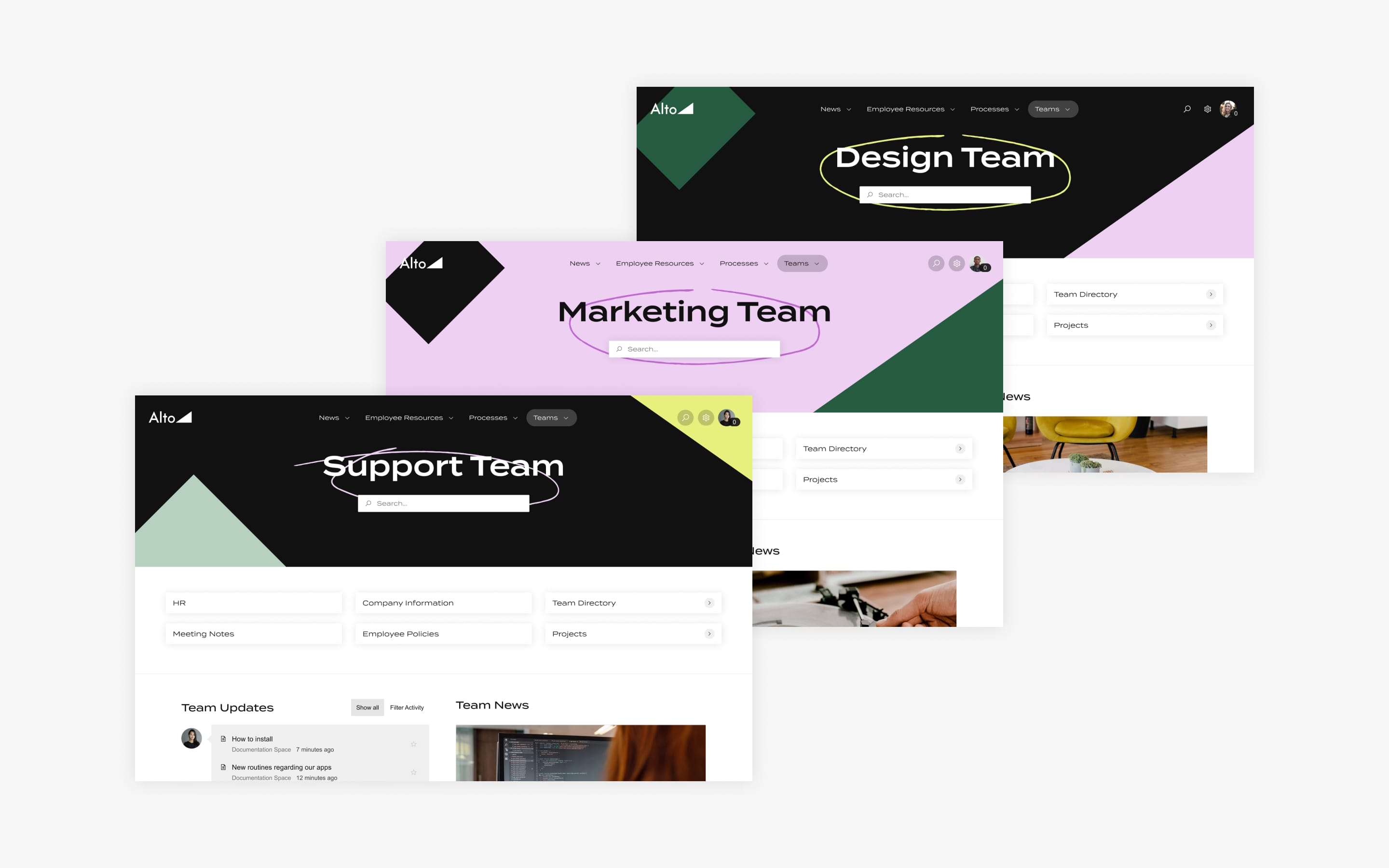Click Show All in Team Updates
The height and width of the screenshot is (868, 1389).
(367, 707)
